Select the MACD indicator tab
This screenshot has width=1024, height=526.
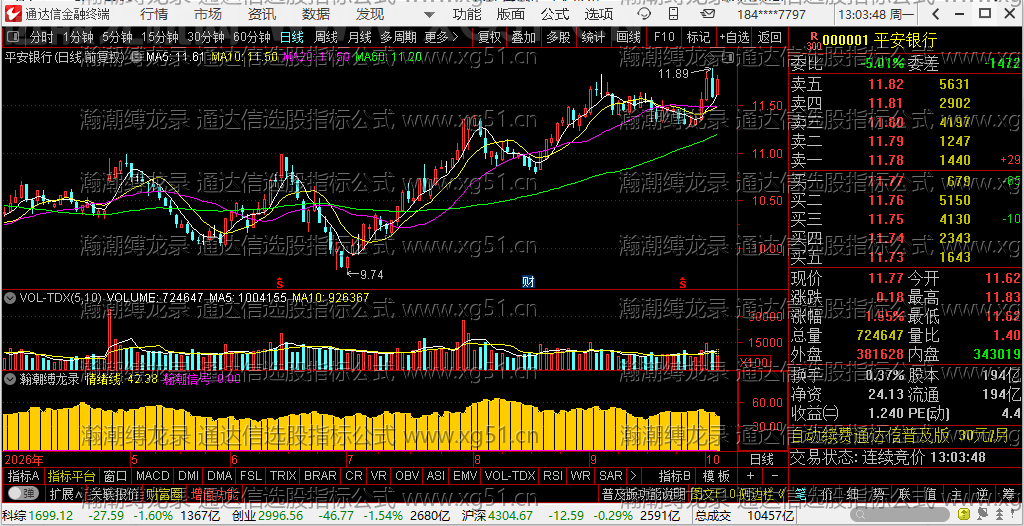(152, 475)
